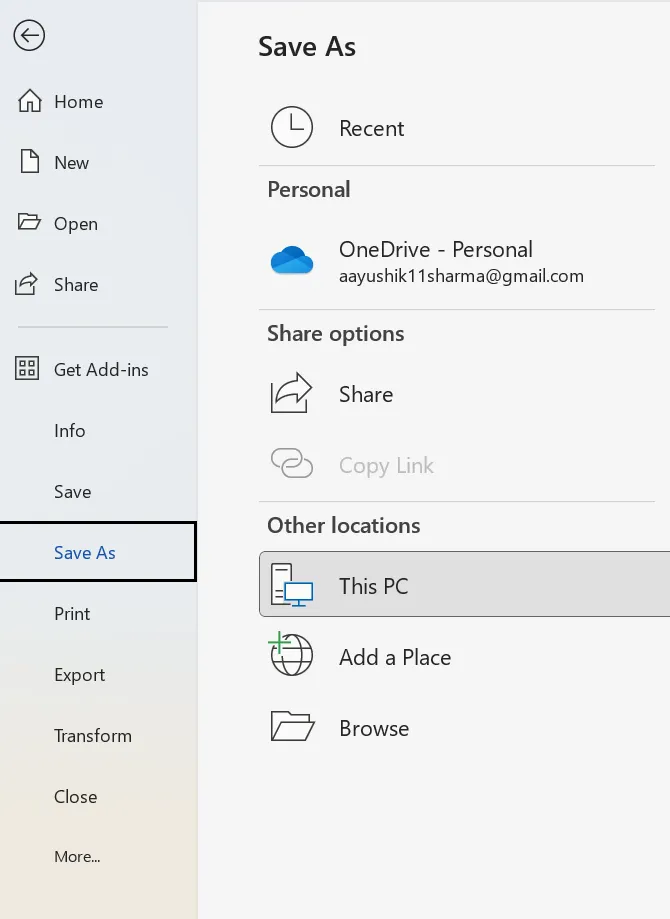Click the Add a Place globe icon
Viewport: 670px width, 919px height.
pyautogui.click(x=291, y=654)
